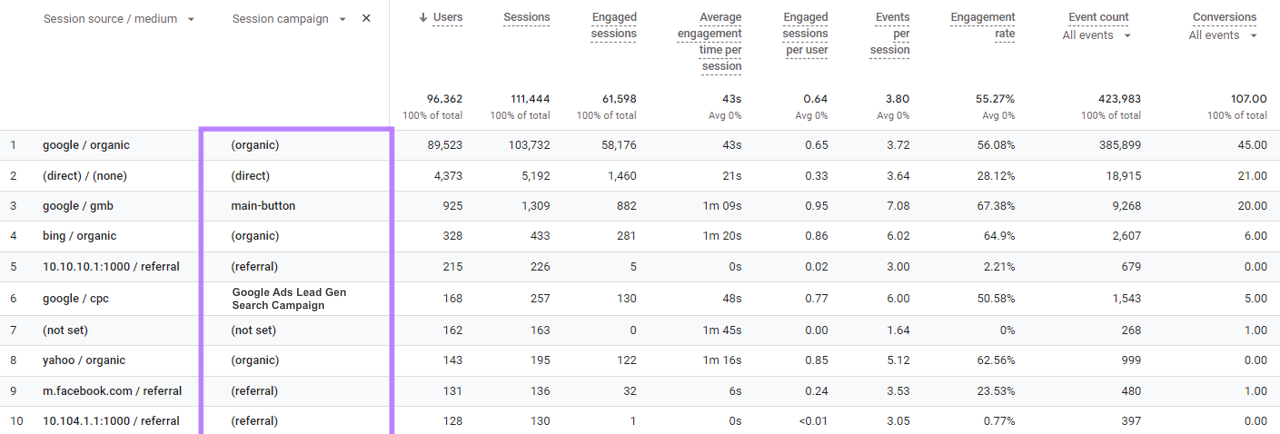Click the sort arrow beside Users
Screen dimensions: 1280x434
coord(423,18)
